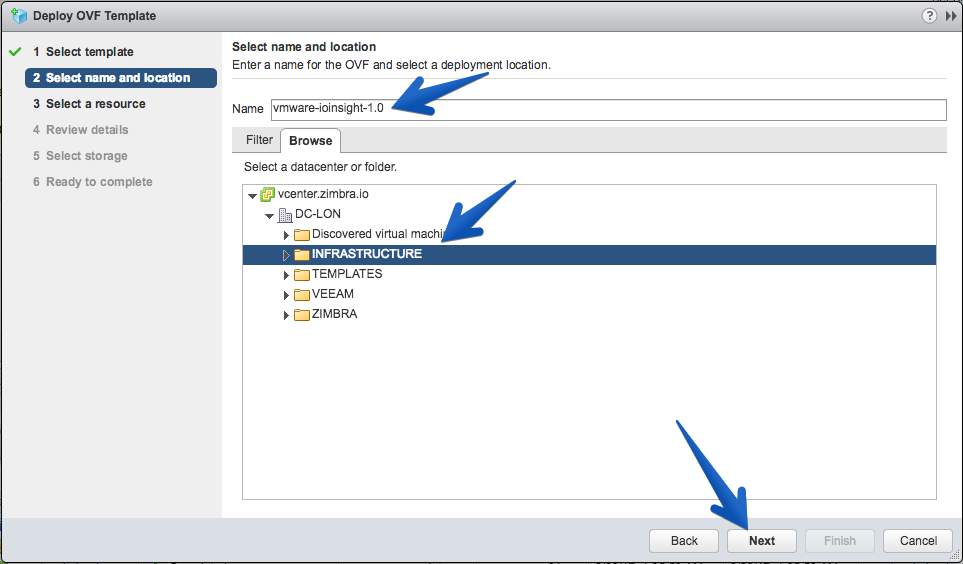The height and width of the screenshot is (564, 963).
Task: Click the Discovered virtual machine folder icon
Action: click(x=302, y=235)
